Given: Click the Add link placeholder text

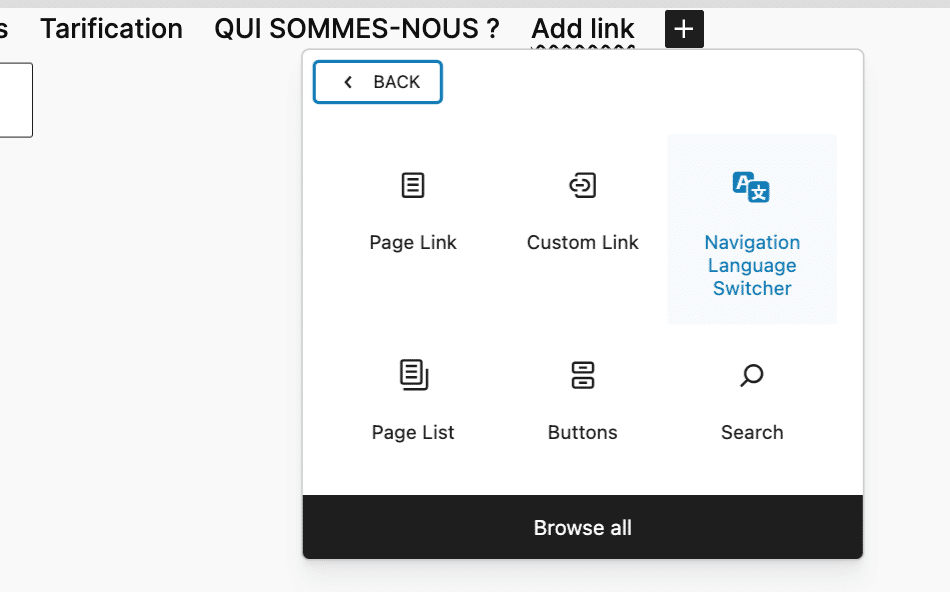Looking at the screenshot, I should click(x=583, y=28).
